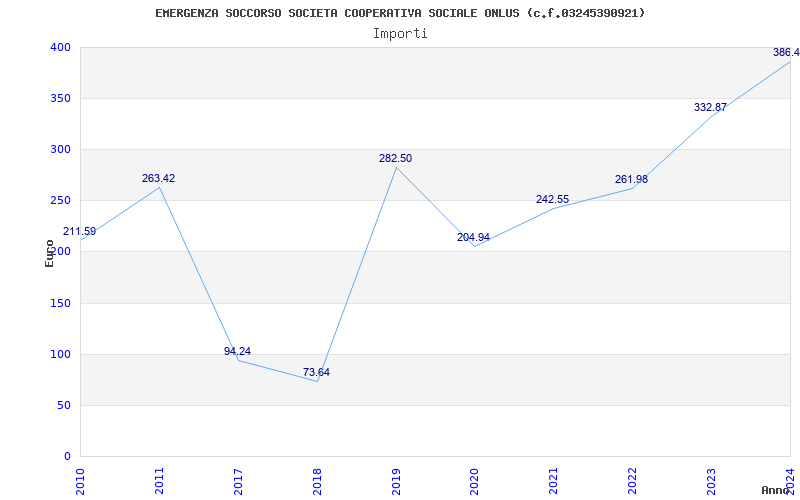Viewport: 800px width, 500px height.
Task: Click the 2019 x-axis label
Action: click(396, 481)
